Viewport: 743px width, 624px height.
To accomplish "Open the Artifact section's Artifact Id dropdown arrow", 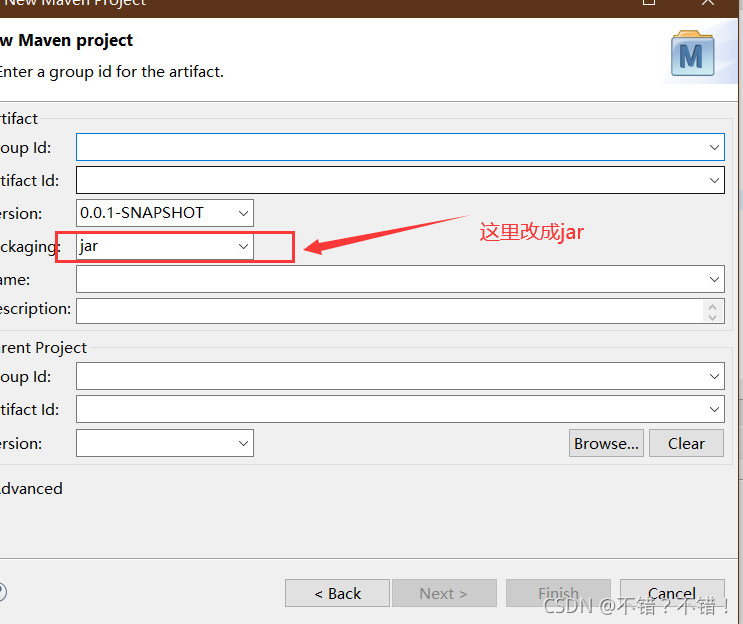I will 714,181.
